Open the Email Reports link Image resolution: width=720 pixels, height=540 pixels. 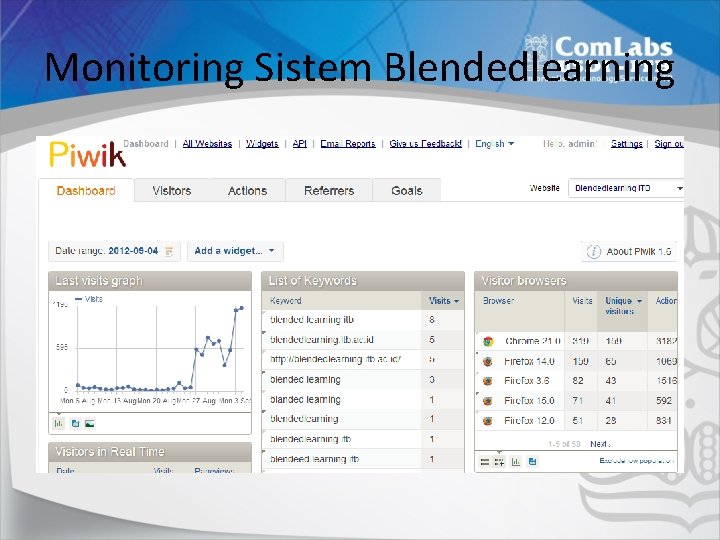tap(348, 144)
